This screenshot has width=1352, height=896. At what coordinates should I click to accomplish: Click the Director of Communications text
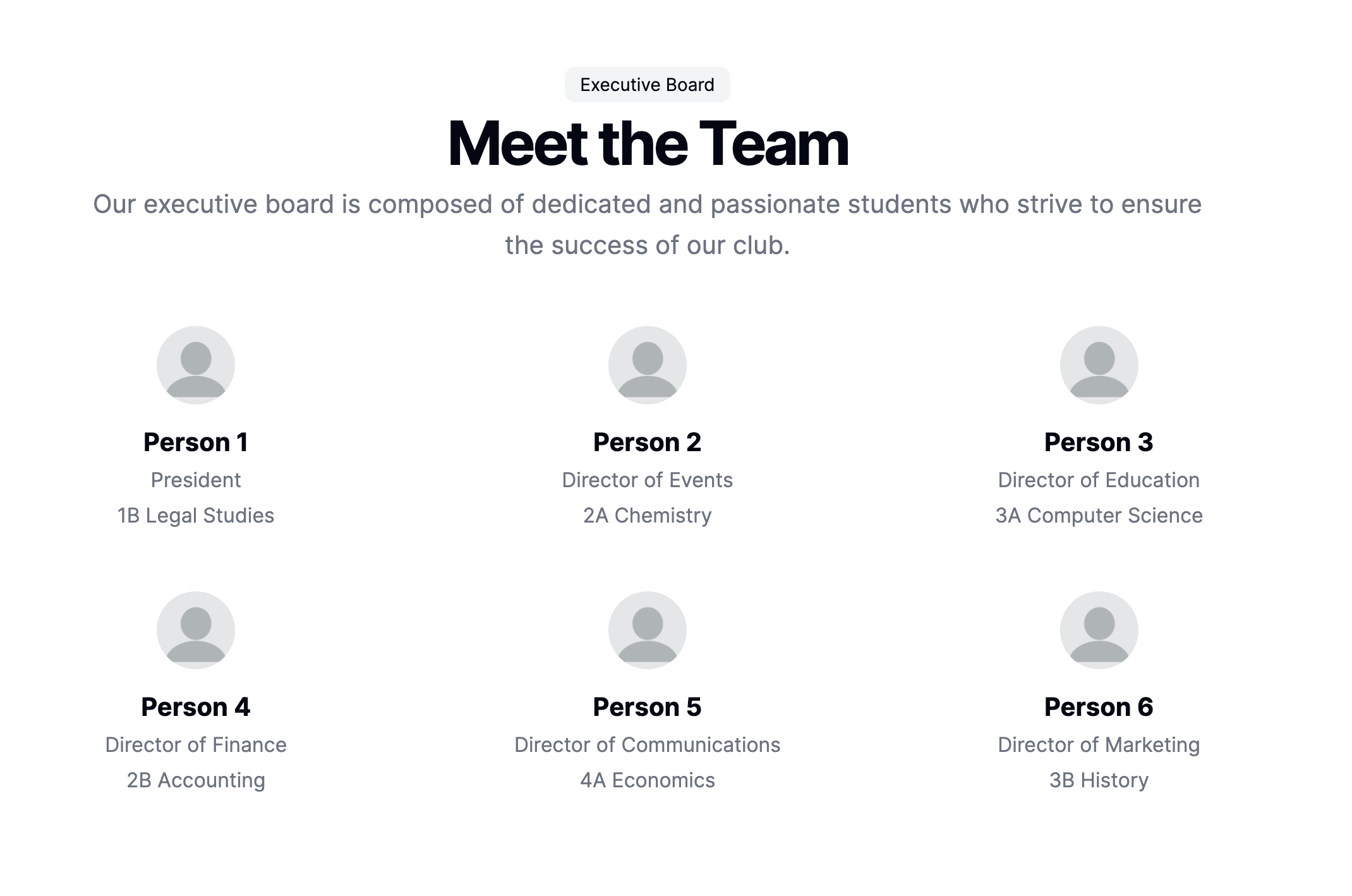point(647,745)
